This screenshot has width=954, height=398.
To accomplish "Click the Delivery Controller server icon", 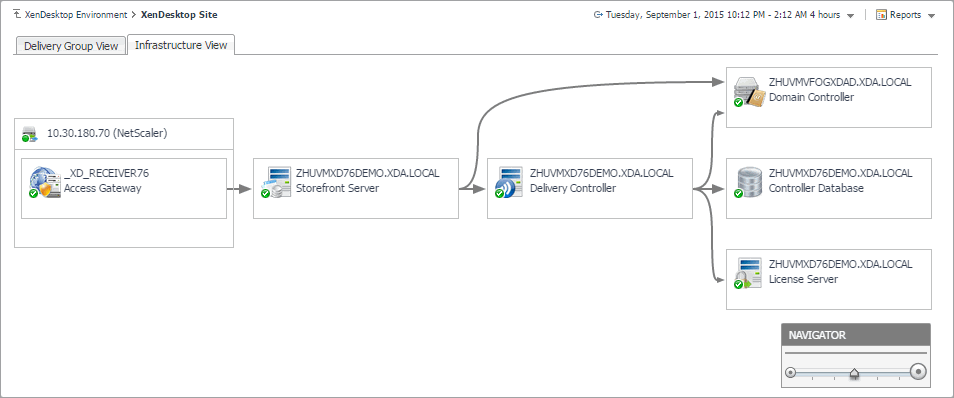I will coord(510,183).
